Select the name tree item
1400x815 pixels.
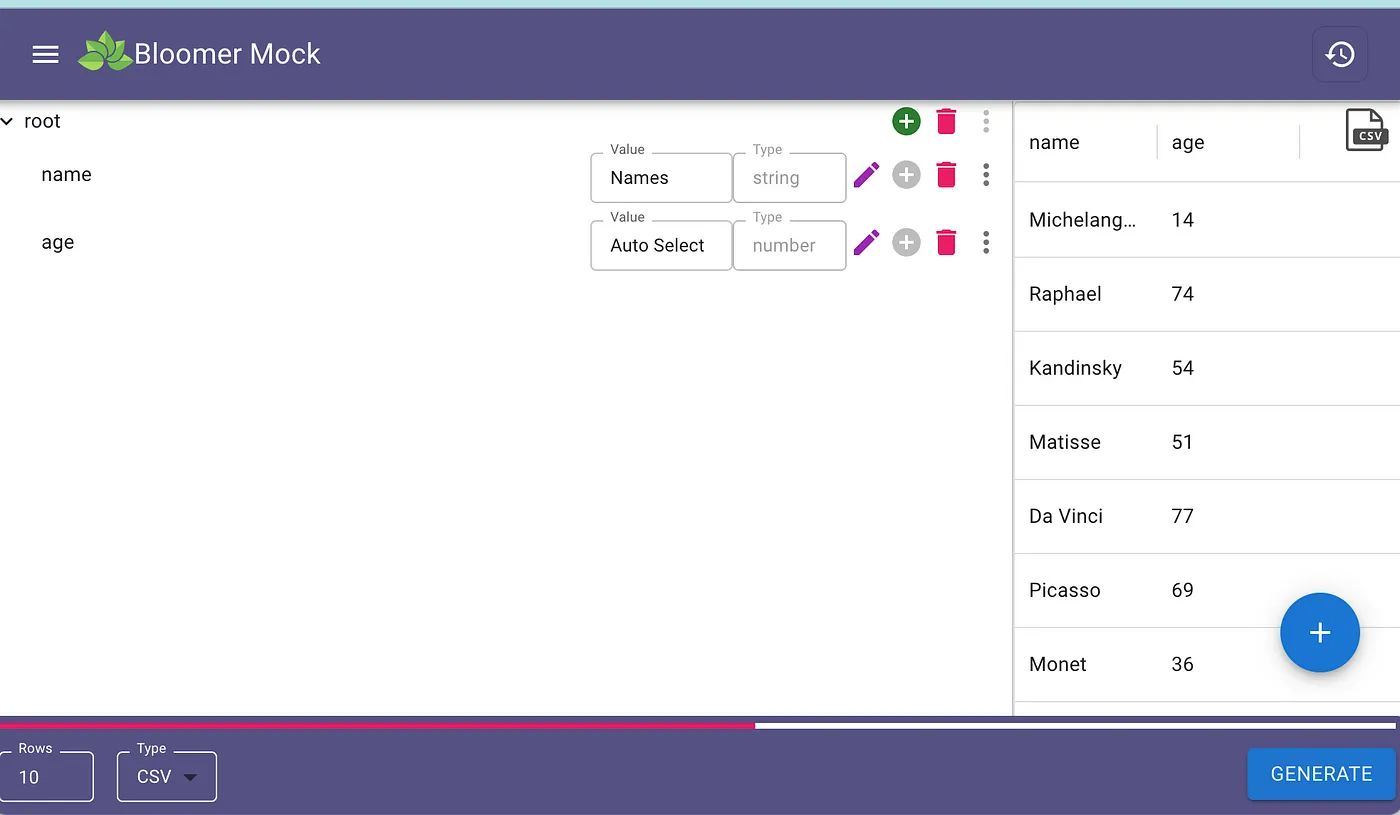(x=66, y=174)
